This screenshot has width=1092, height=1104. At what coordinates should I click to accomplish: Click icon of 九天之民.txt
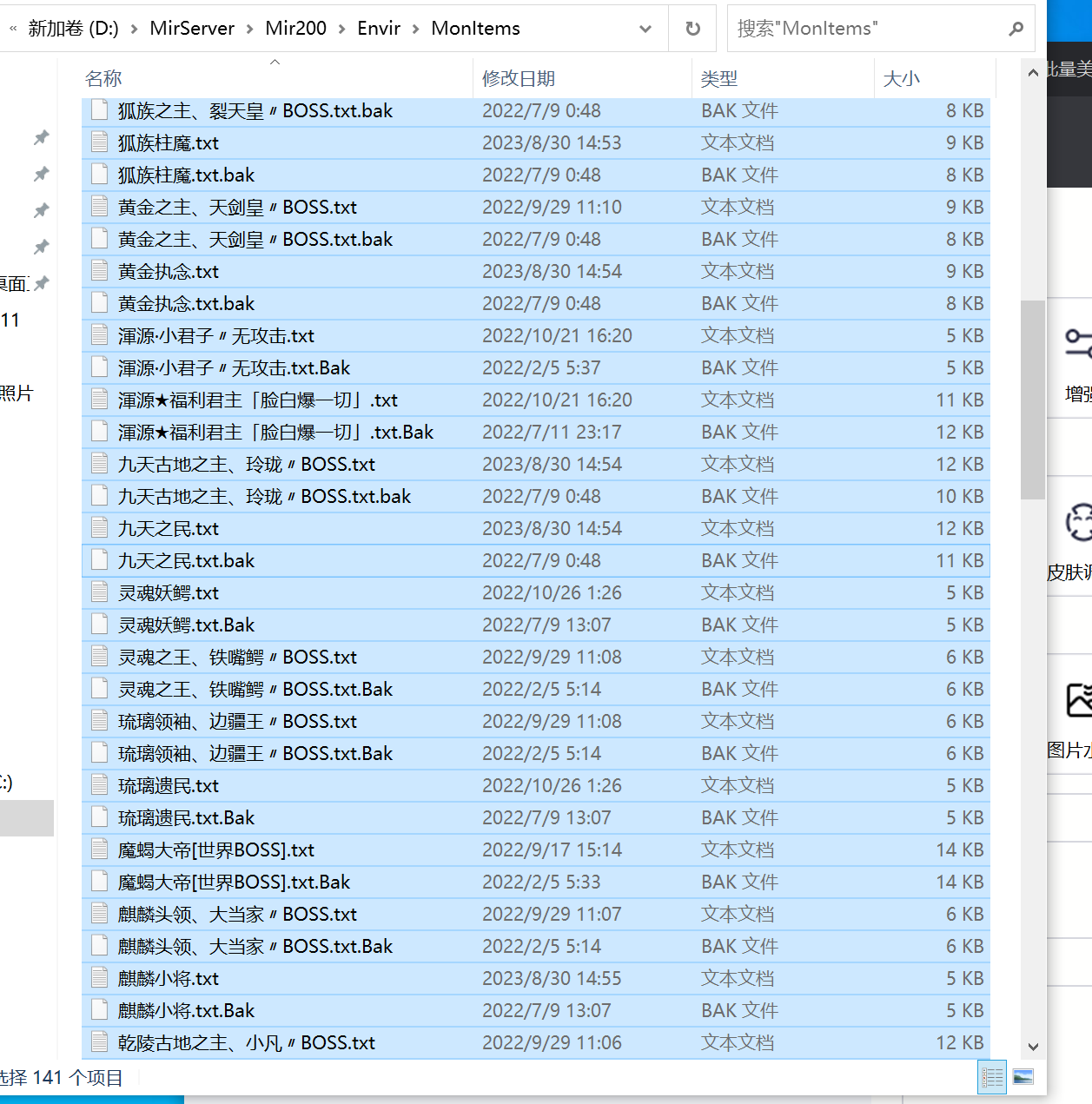100,528
